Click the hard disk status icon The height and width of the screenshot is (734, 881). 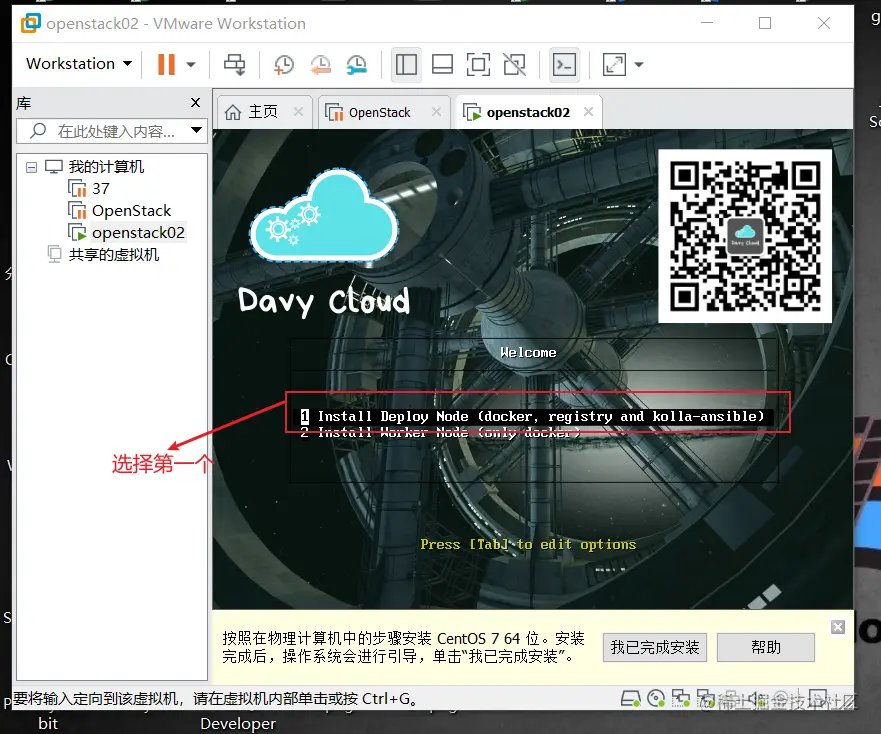pyautogui.click(x=630, y=699)
